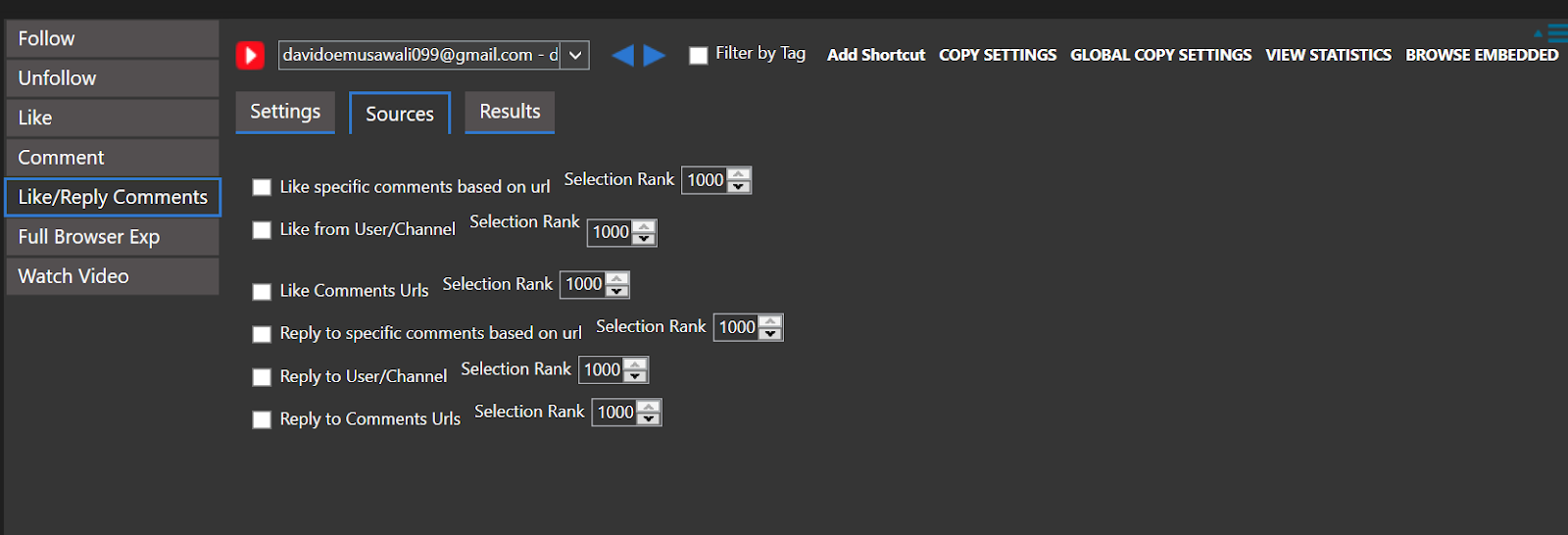Decrease Selection Rank for Like Comments Urls
The height and width of the screenshot is (535, 1568).
coord(617,290)
